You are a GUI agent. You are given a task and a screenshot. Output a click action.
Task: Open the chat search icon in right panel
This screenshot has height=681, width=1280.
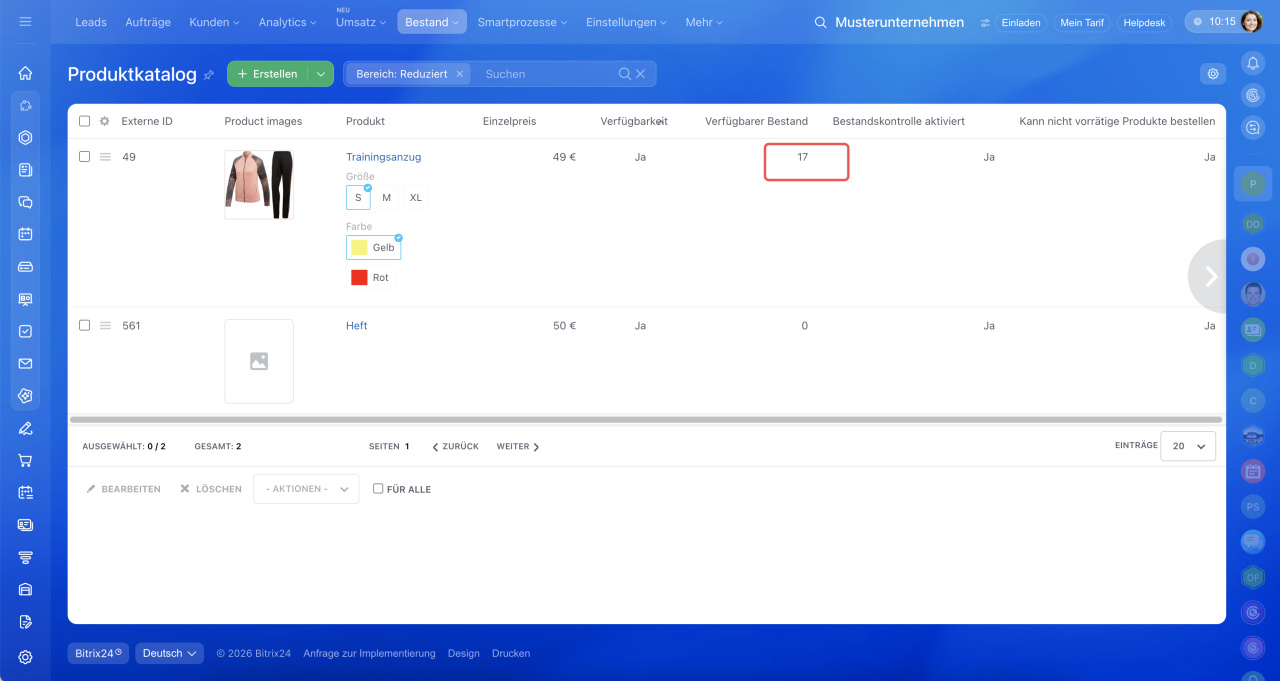[1253, 127]
